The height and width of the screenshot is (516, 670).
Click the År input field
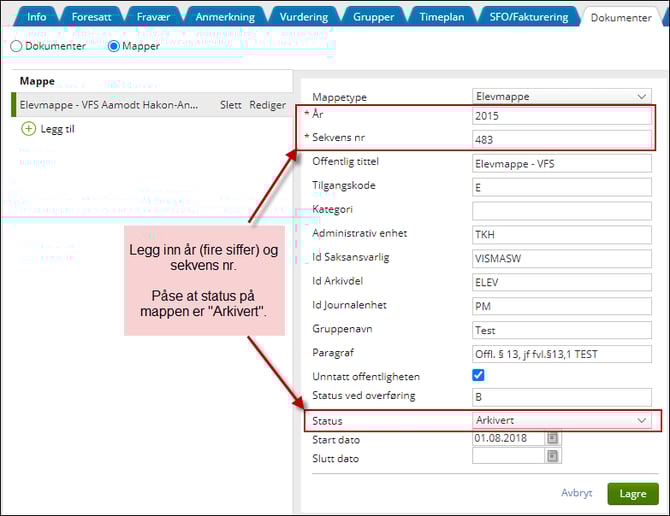pyautogui.click(x=562, y=117)
